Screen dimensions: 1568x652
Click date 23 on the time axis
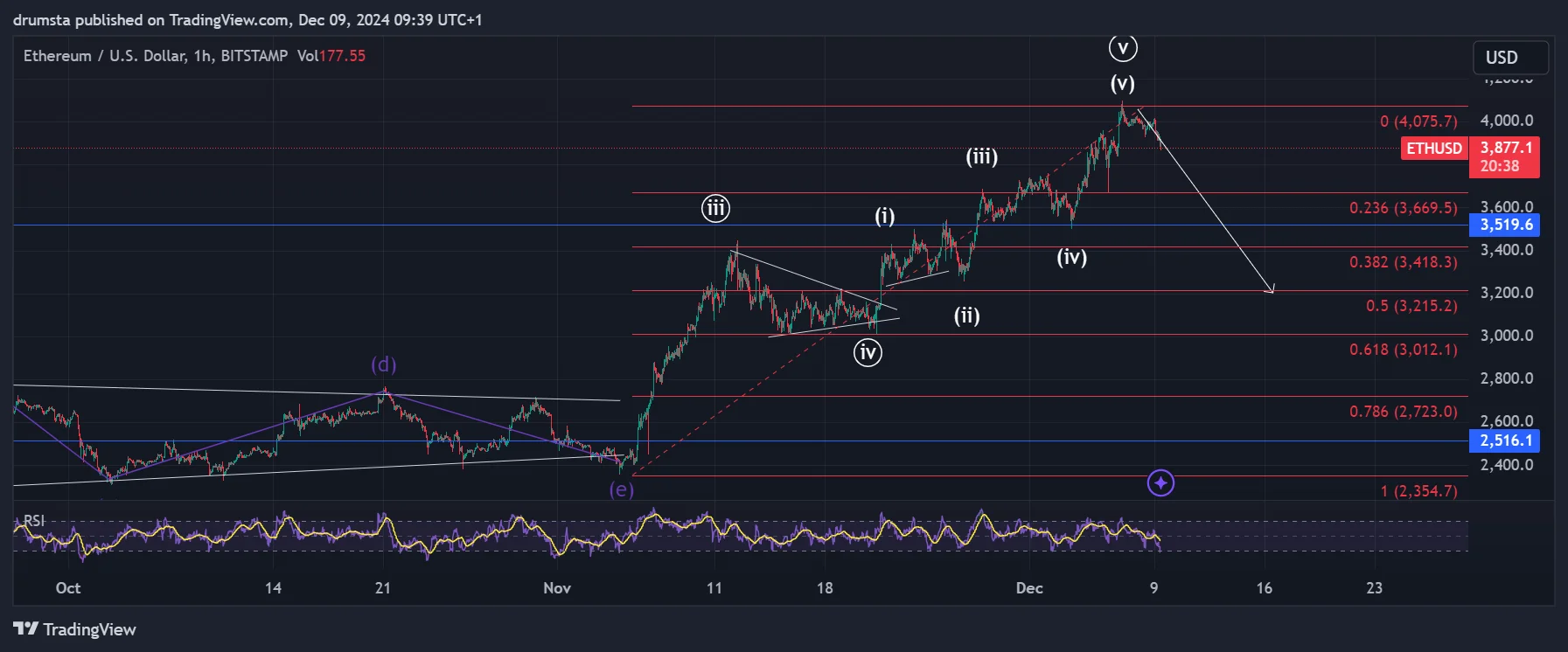click(x=1375, y=588)
